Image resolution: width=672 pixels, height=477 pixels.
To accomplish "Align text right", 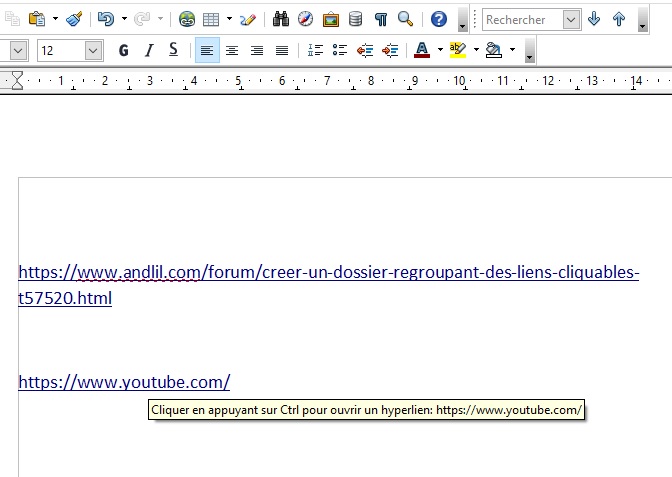I will tap(257, 50).
